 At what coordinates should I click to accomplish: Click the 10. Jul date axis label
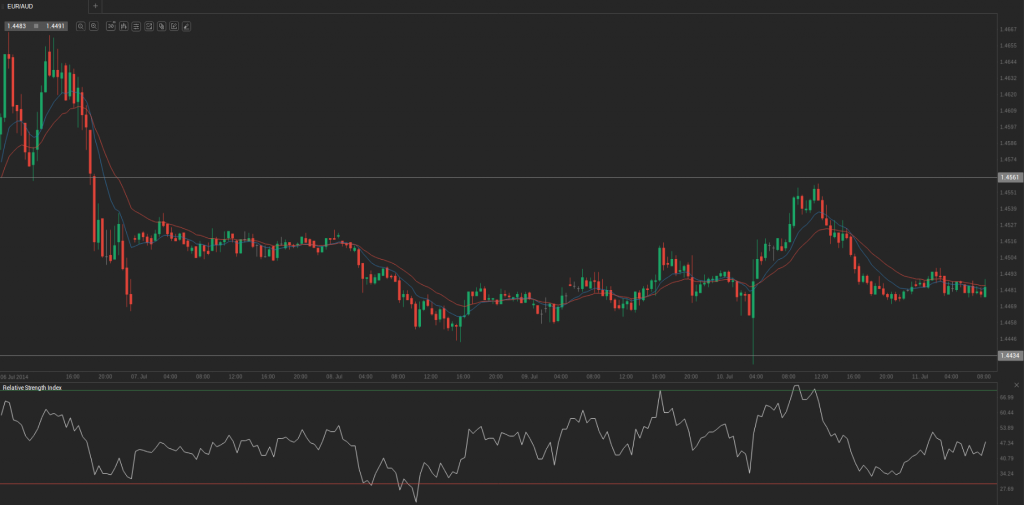click(x=725, y=377)
